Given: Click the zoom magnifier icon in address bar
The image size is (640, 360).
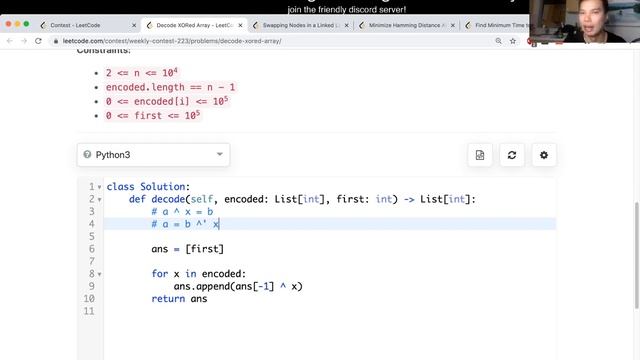Looking at the screenshot, I should coord(498,41).
